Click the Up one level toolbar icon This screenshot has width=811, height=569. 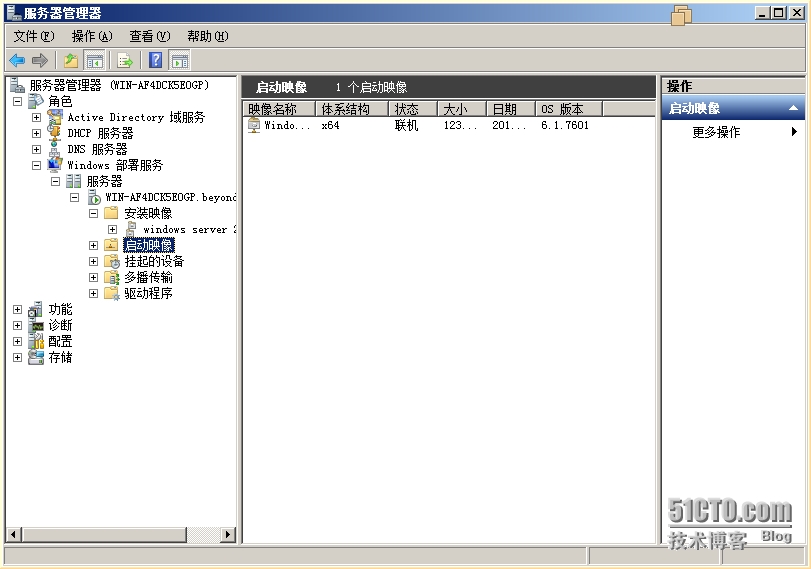(71, 61)
